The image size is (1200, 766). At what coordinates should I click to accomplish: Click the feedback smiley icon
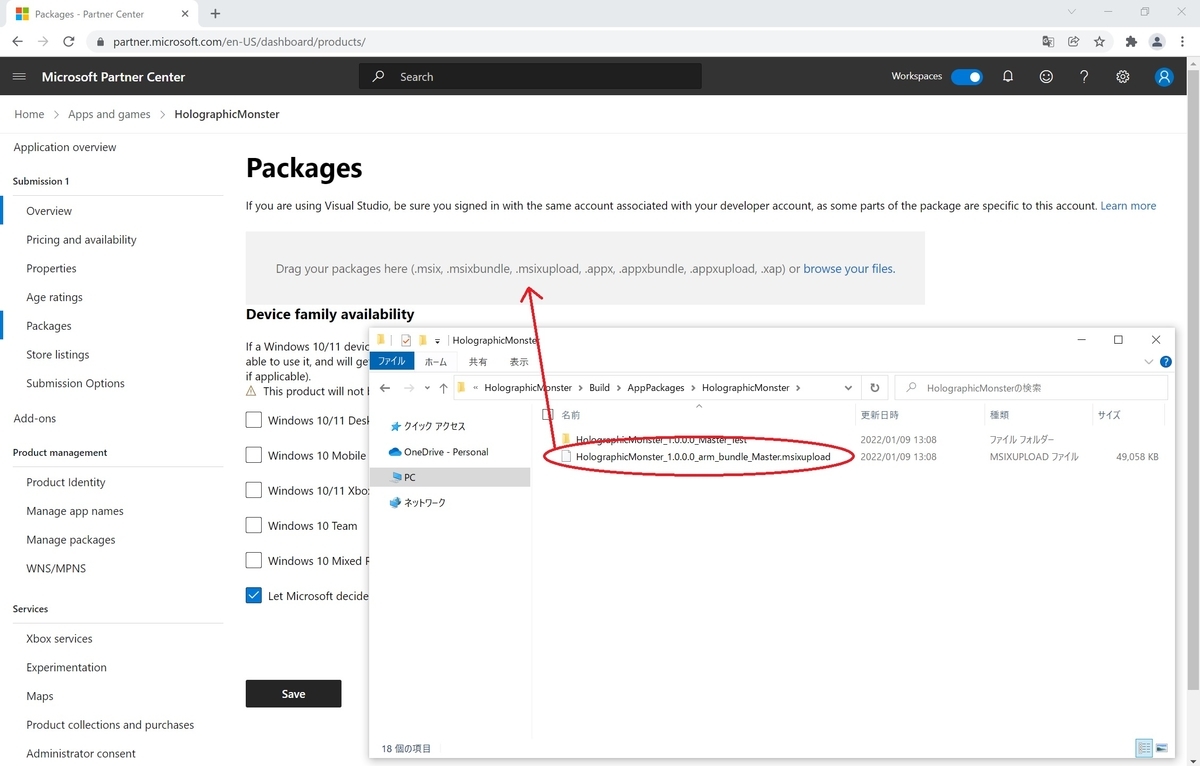click(x=1046, y=77)
